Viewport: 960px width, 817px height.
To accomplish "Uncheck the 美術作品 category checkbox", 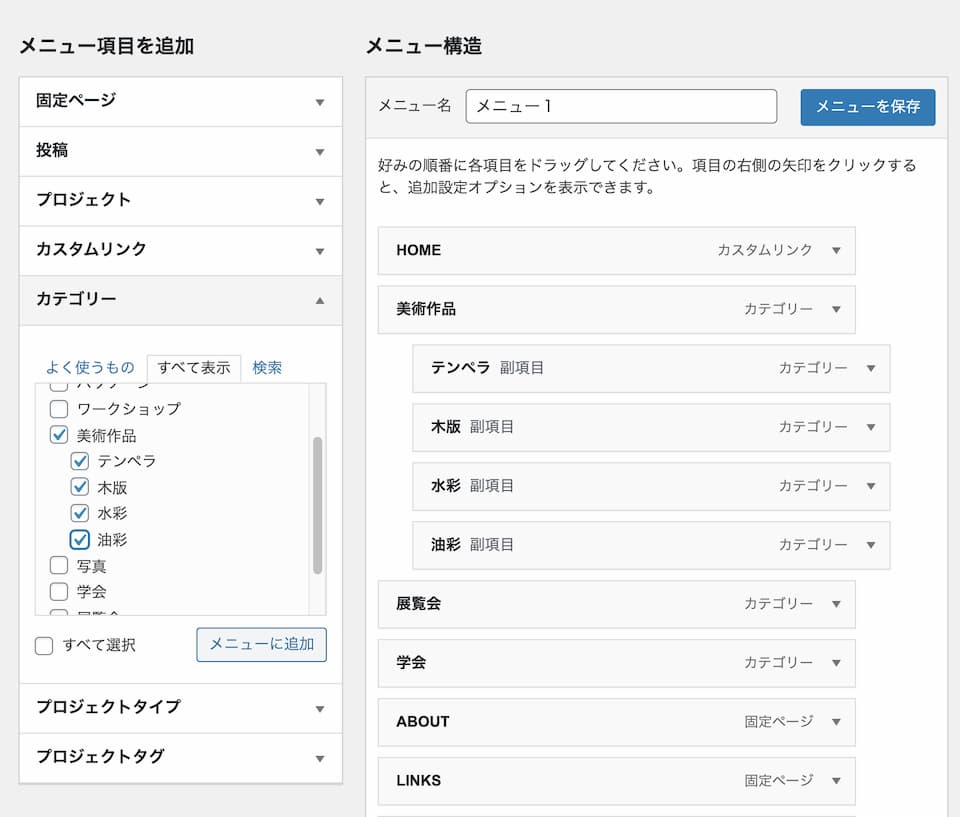I will pyautogui.click(x=59, y=435).
